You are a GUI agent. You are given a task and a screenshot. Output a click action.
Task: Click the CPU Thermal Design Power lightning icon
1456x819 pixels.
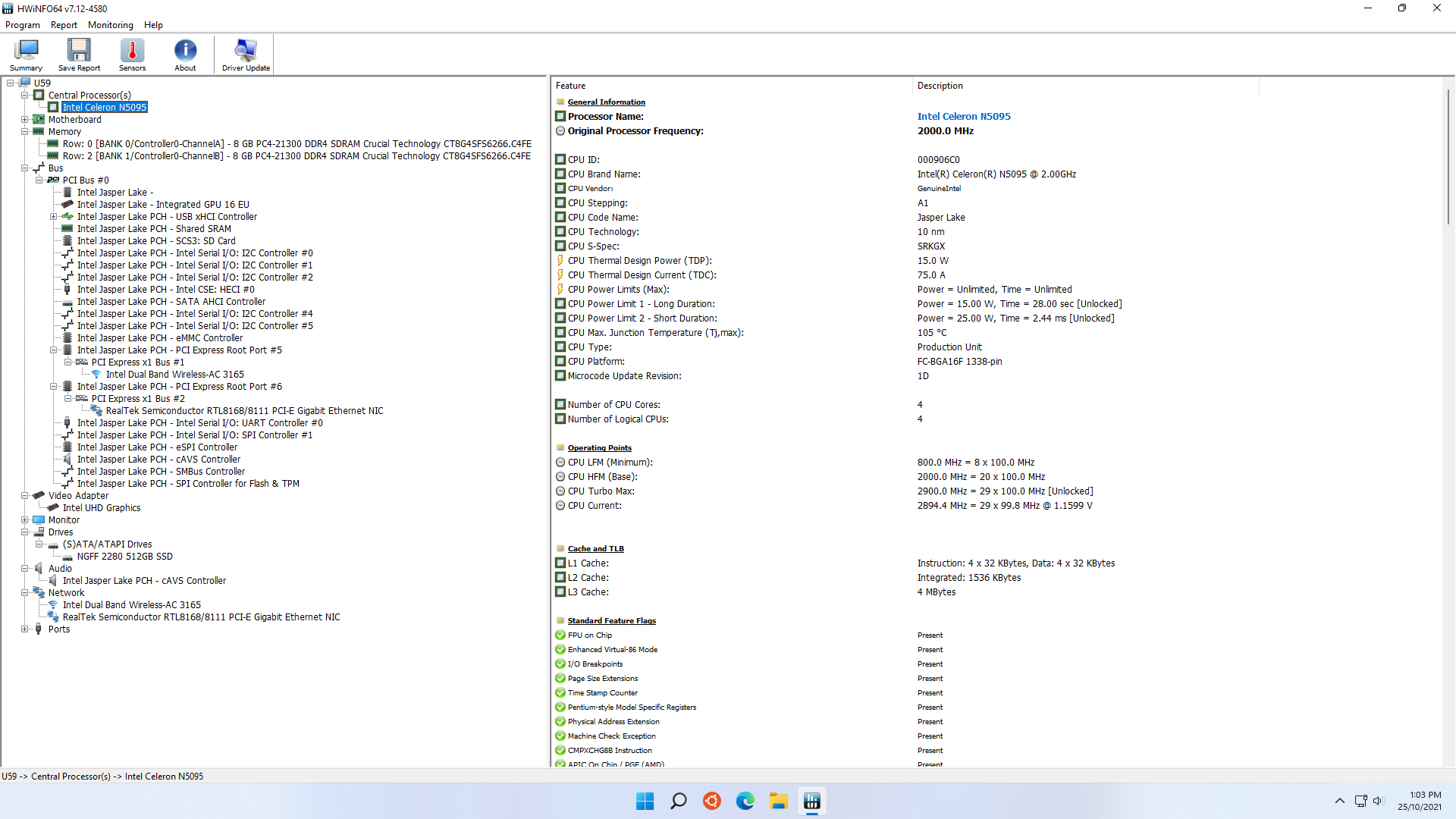point(560,261)
